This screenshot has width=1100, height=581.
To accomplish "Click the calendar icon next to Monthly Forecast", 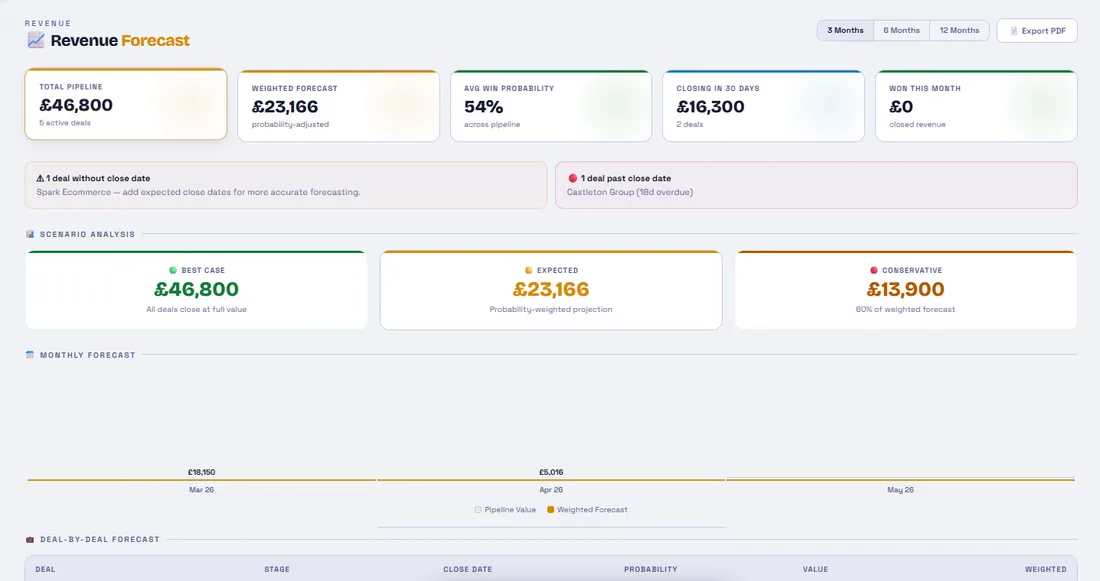I will 28,354.
